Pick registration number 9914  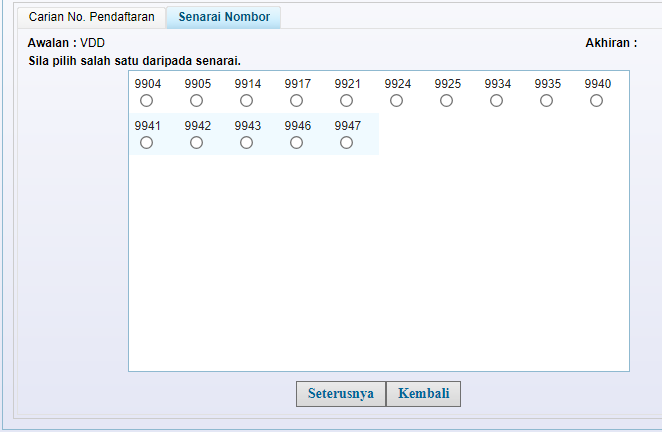coord(247,101)
